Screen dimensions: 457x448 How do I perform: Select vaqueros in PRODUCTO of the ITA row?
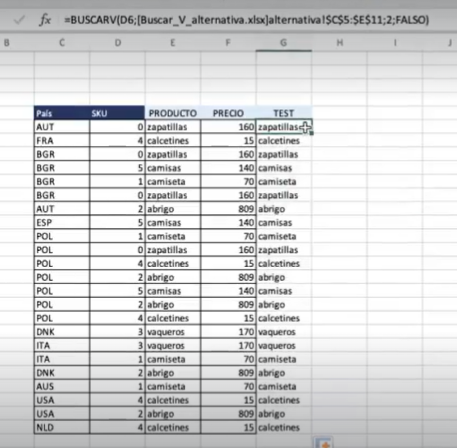pyautogui.click(x=173, y=346)
